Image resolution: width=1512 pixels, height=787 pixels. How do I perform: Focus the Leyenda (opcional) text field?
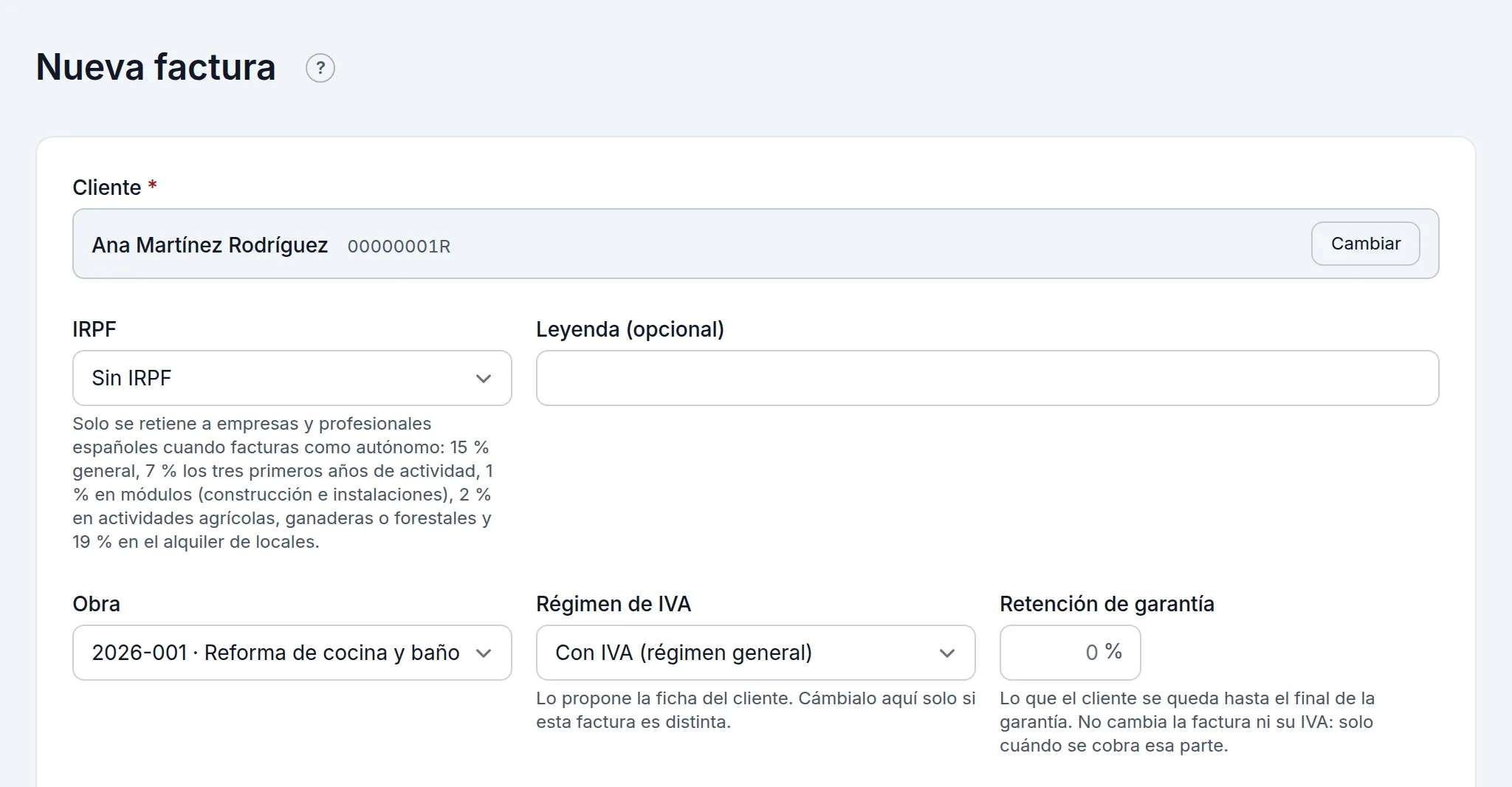(x=987, y=378)
